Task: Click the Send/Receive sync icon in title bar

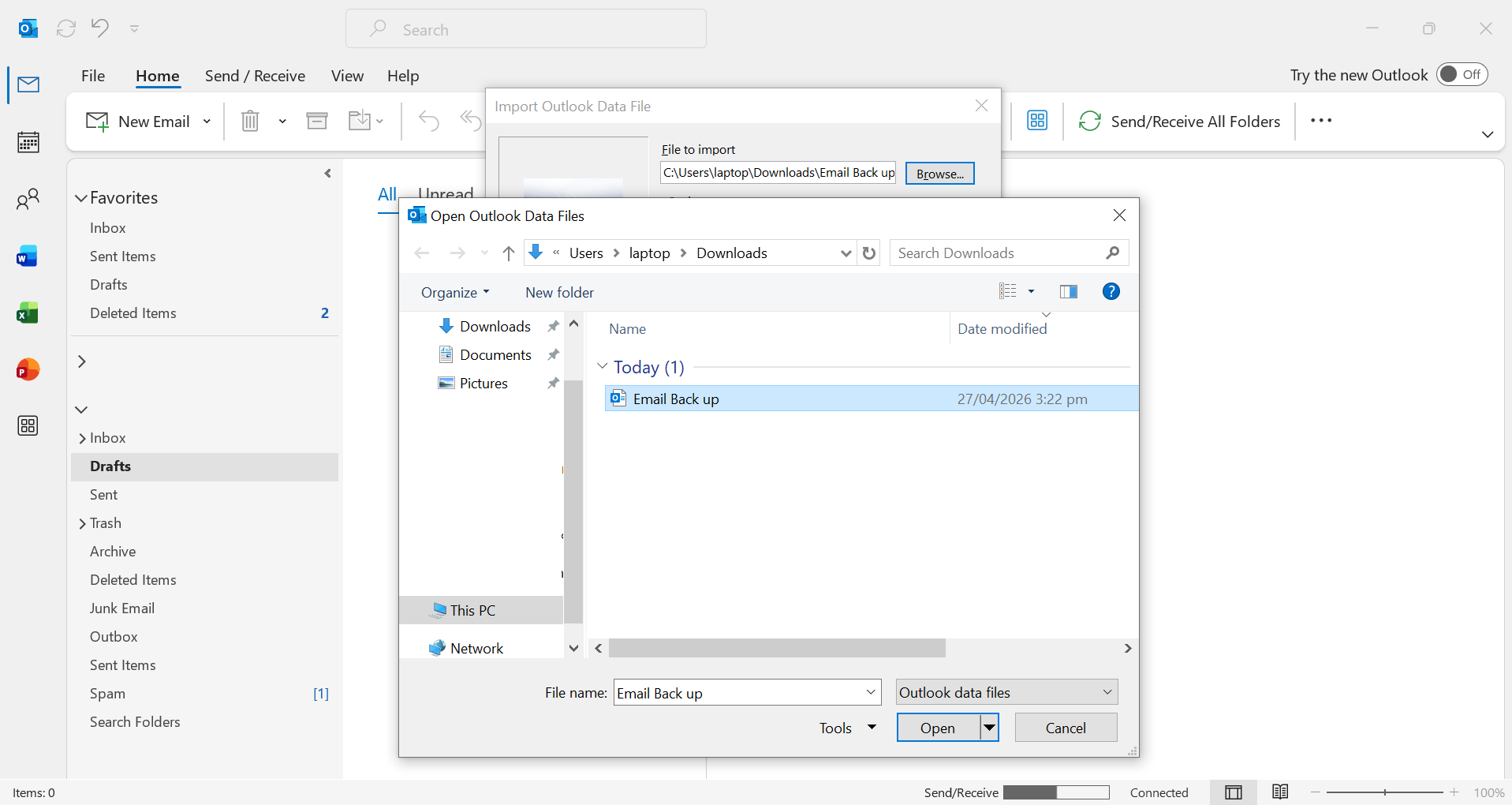Action: (66, 28)
